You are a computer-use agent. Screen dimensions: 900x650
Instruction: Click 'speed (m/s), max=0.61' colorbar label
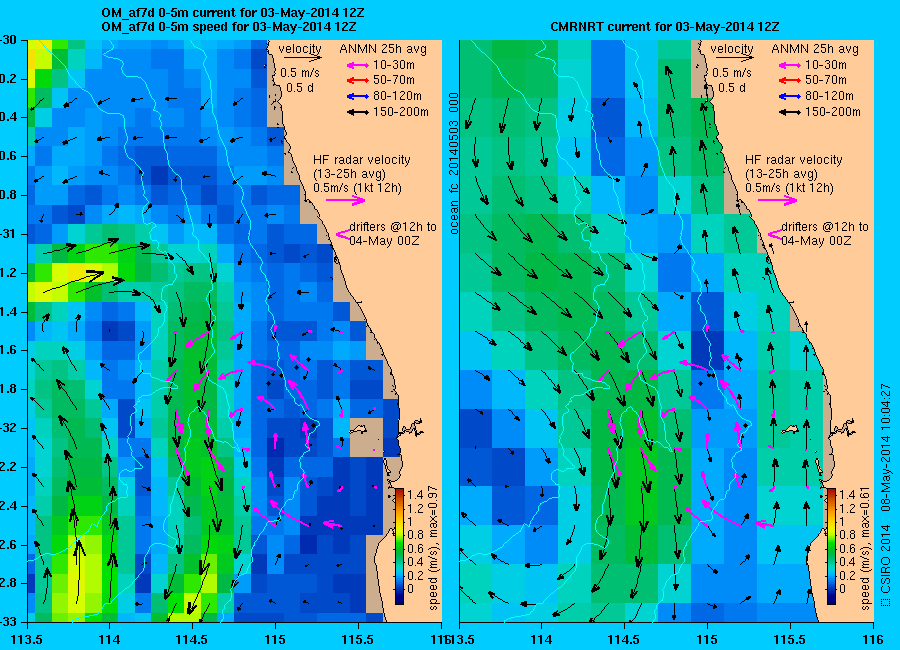[x=866, y=548]
